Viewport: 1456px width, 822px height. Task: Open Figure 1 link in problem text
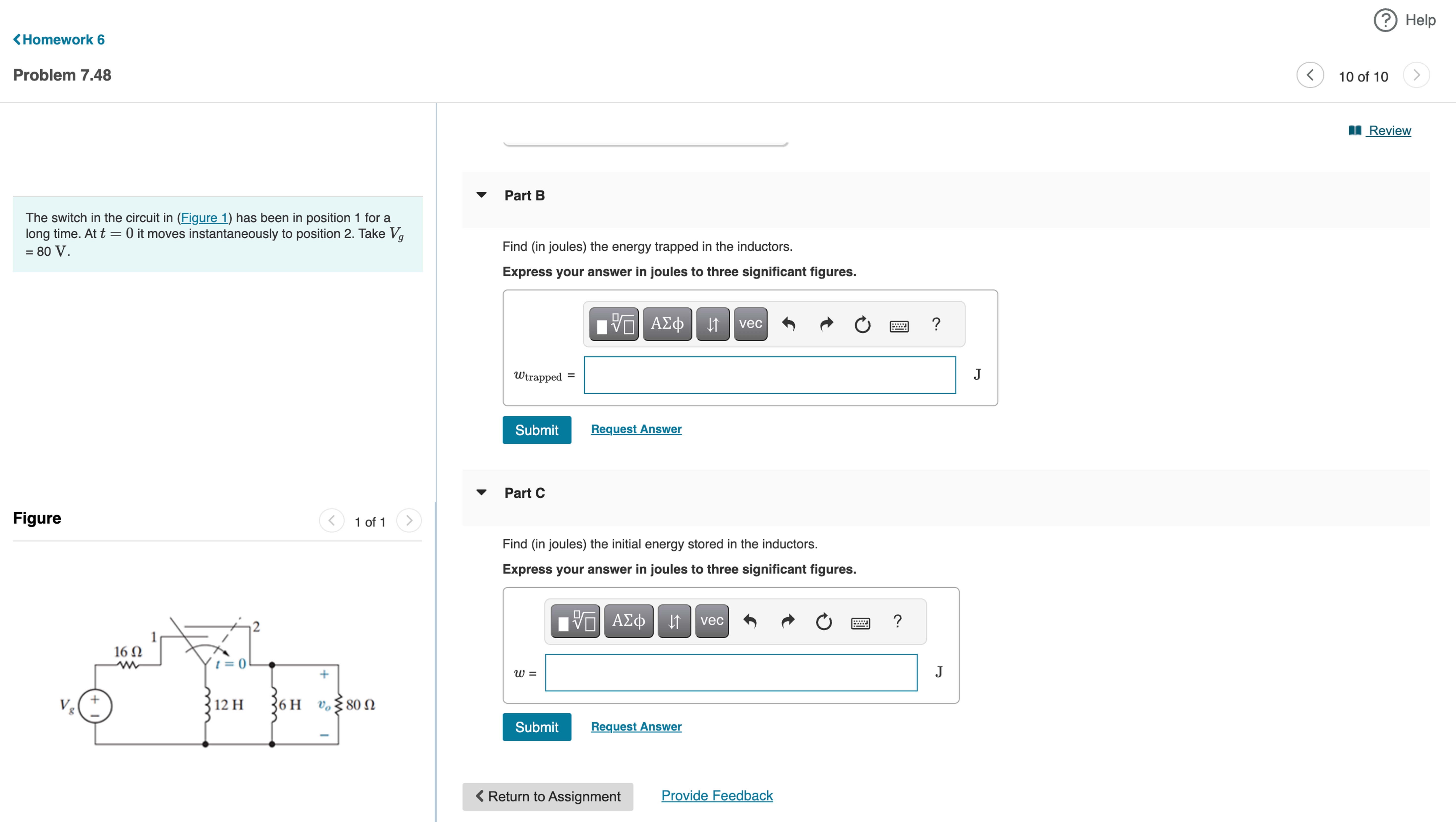[x=204, y=218]
